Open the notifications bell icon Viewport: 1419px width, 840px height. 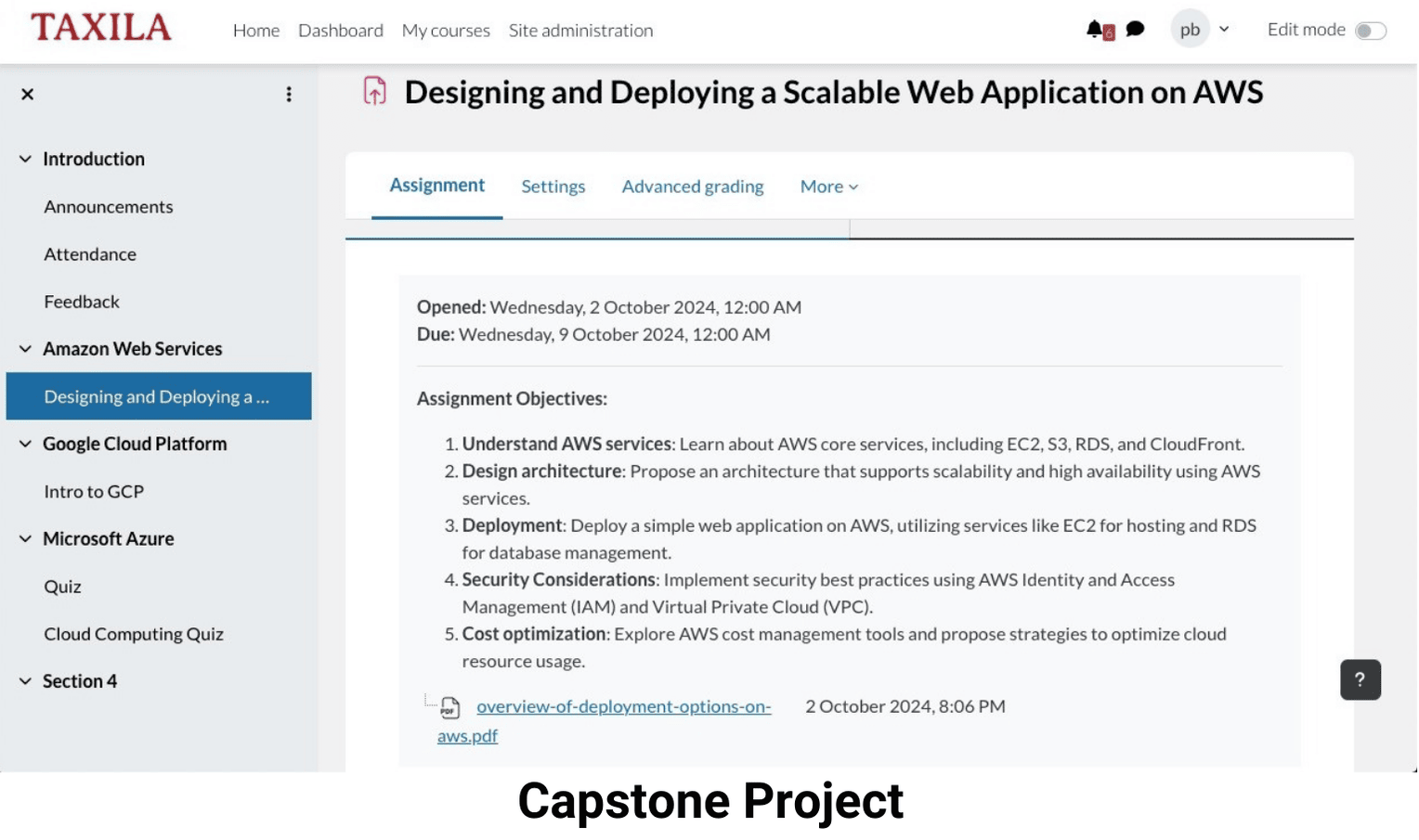point(1097,30)
